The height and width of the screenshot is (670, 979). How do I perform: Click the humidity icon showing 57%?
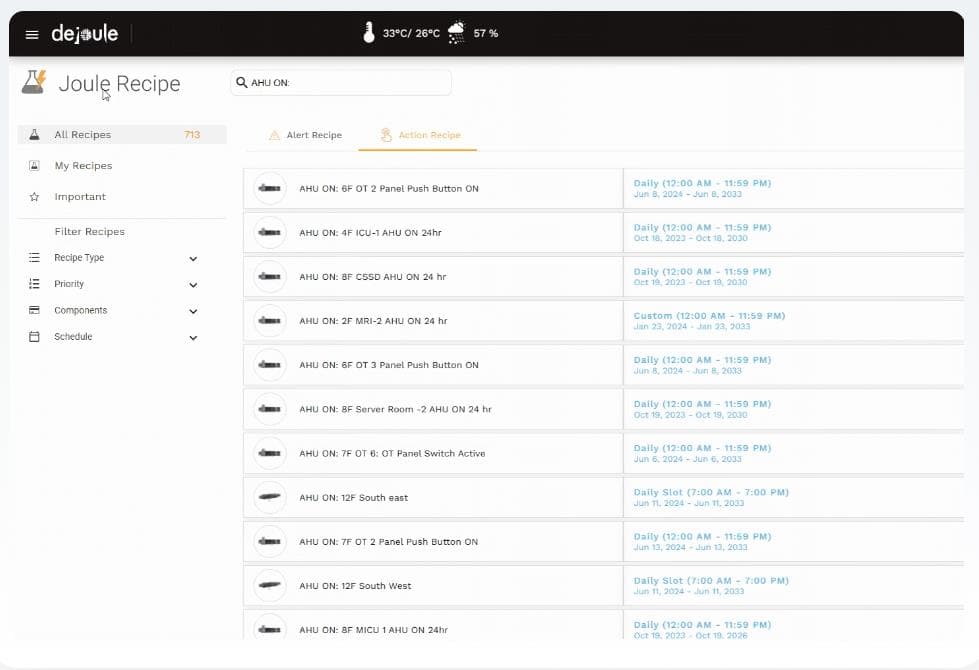[x=456, y=32]
